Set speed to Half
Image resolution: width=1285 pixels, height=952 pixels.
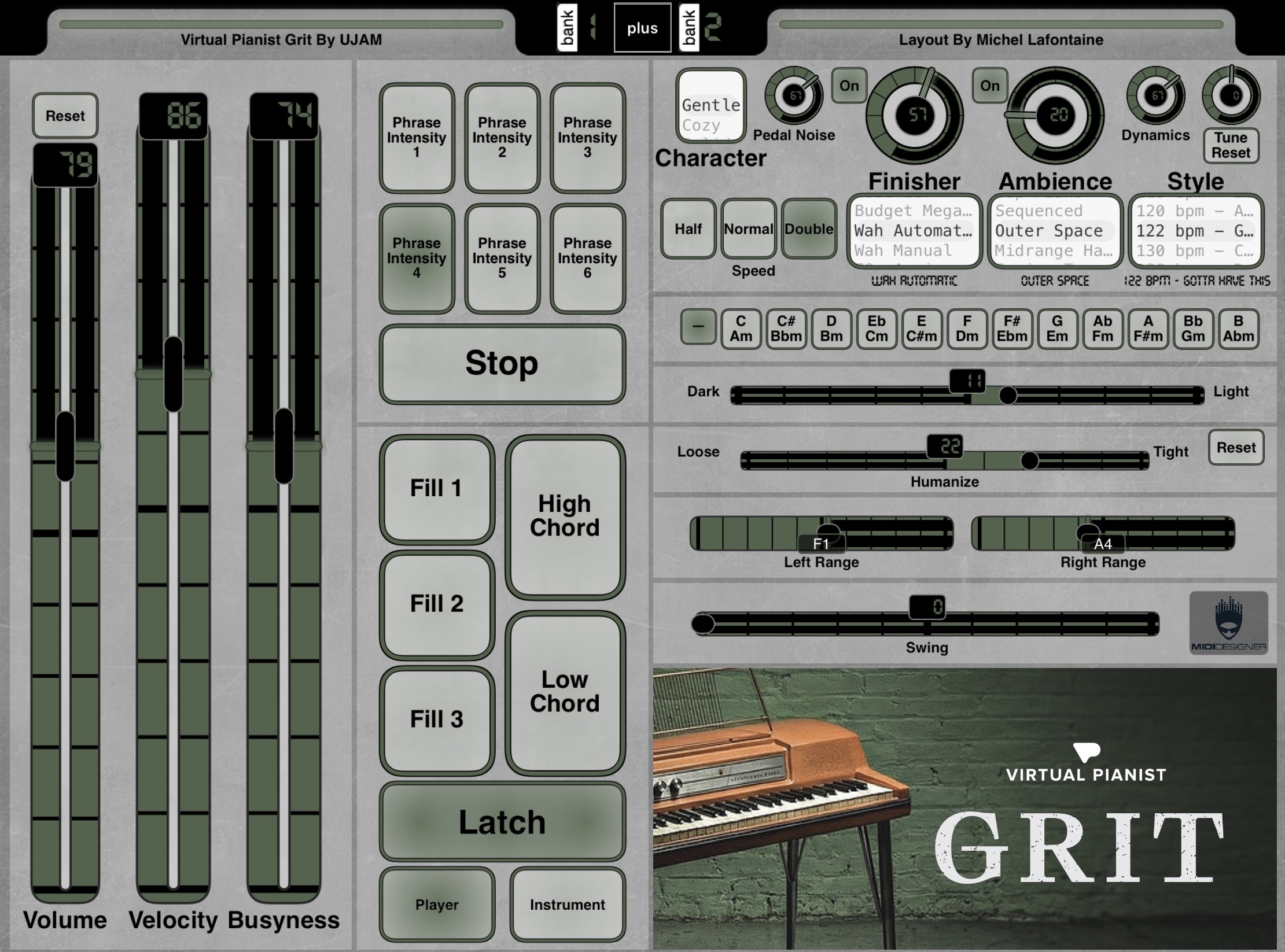tap(688, 229)
